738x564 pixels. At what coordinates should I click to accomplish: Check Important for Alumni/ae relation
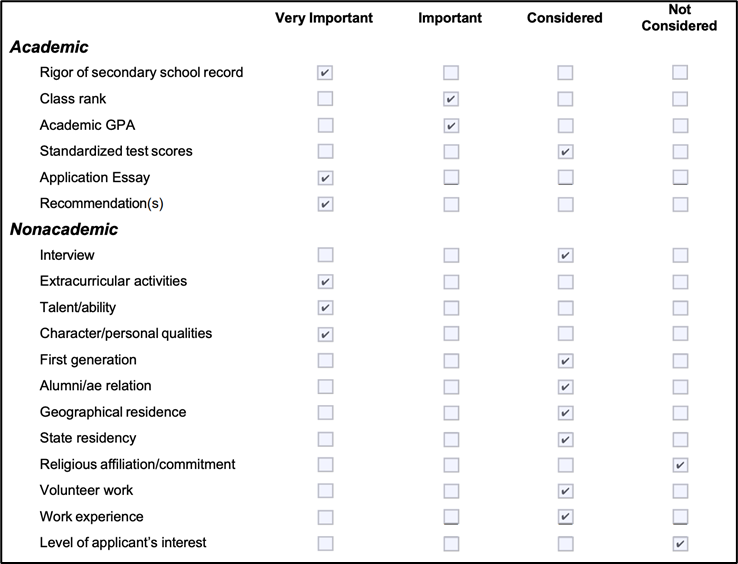tap(451, 387)
